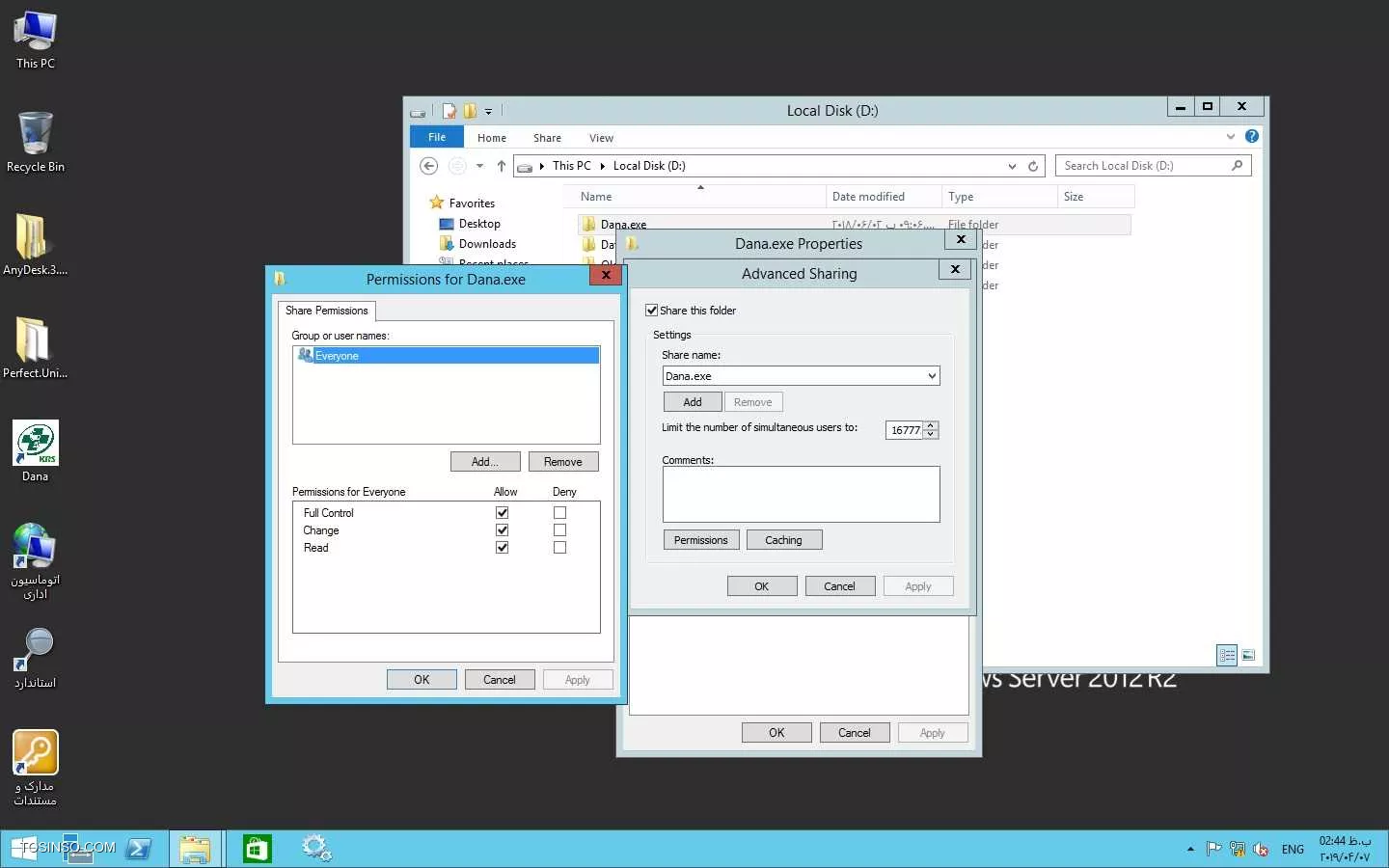1389x868 pixels.
Task: Go up one level in Explorer
Action: [x=502, y=166]
